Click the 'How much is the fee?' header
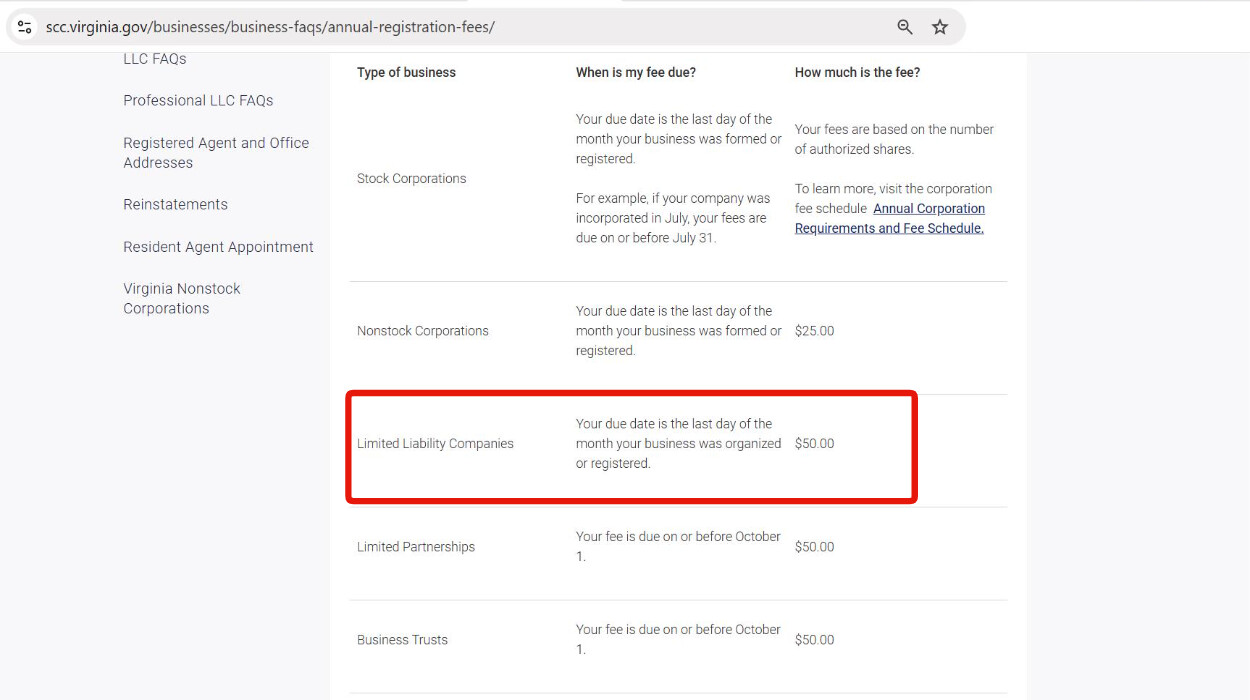Image resolution: width=1250 pixels, height=700 pixels. pos(857,72)
